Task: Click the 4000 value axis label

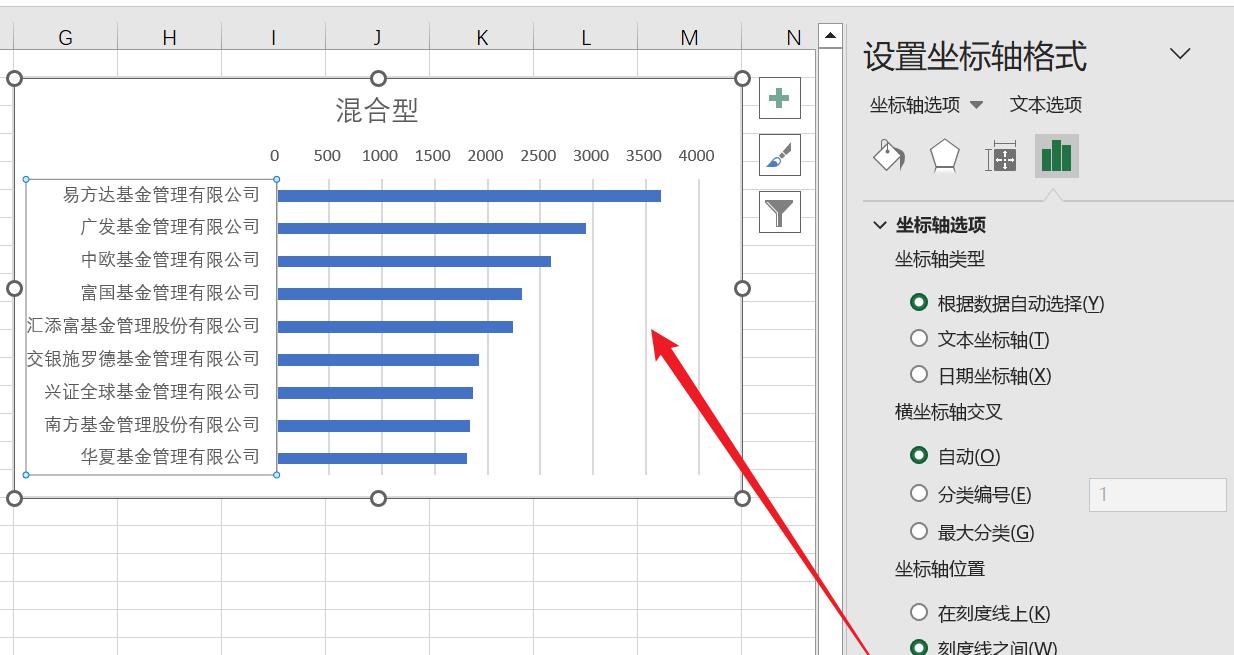Action: point(697,155)
